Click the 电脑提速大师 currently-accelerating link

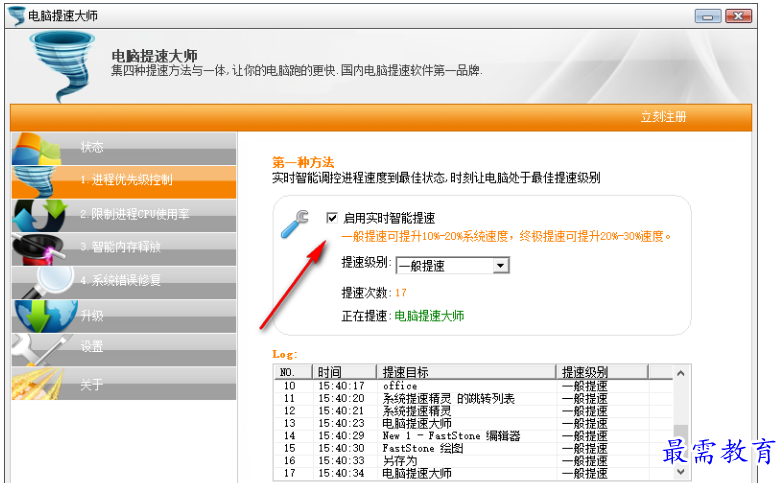(x=430, y=316)
